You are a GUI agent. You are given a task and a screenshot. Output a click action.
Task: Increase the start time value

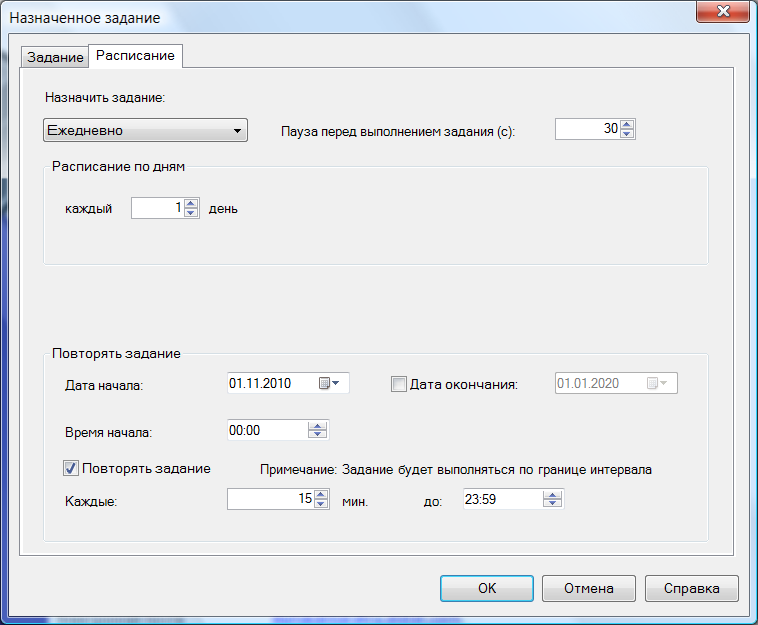(x=318, y=425)
